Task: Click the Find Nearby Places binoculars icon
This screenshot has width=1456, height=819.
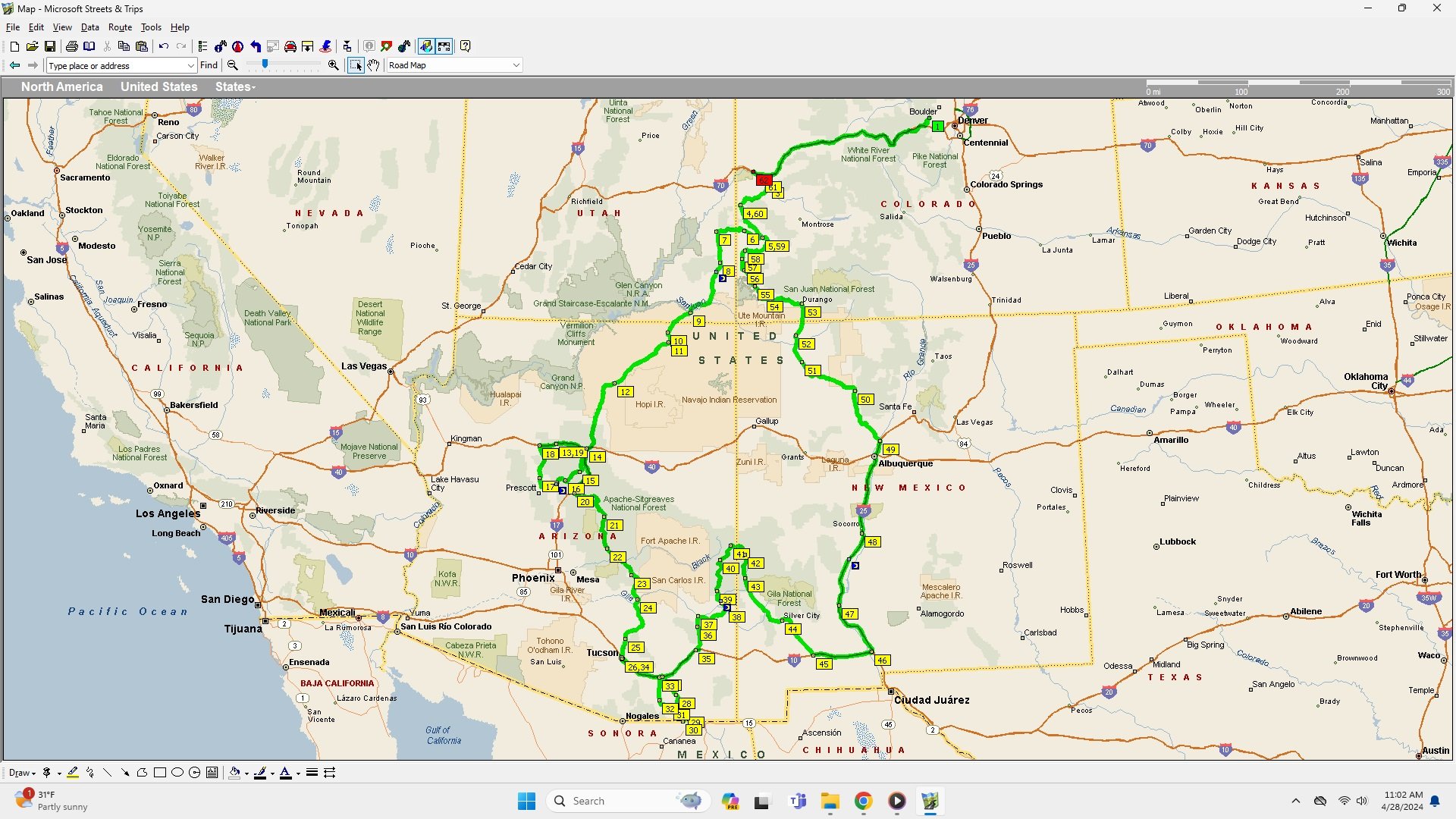Action: point(220,46)
